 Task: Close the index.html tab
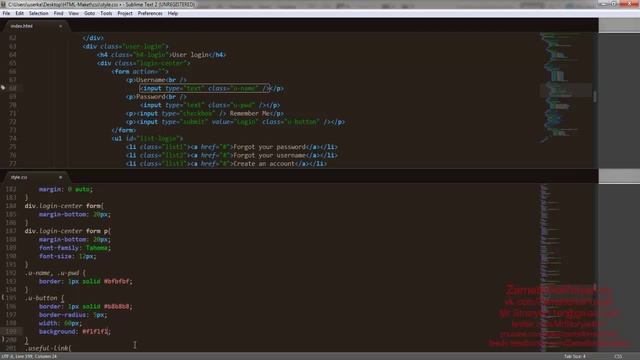tap(60, 26)
